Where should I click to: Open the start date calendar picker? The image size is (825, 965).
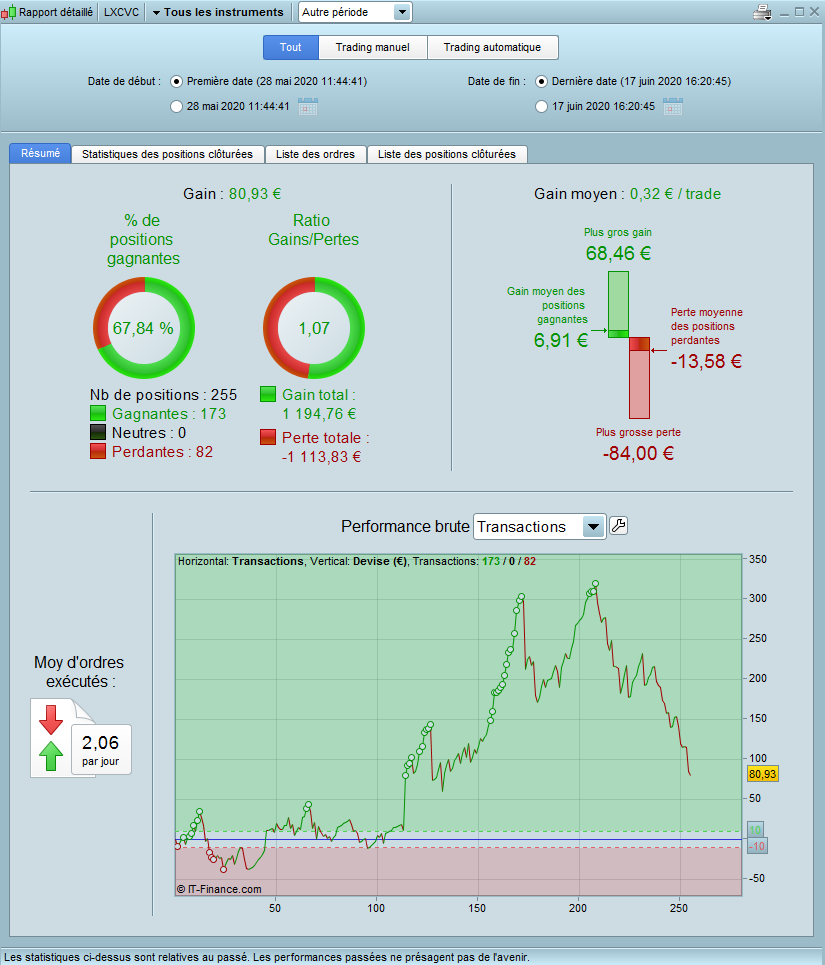(x=308, y=106)
